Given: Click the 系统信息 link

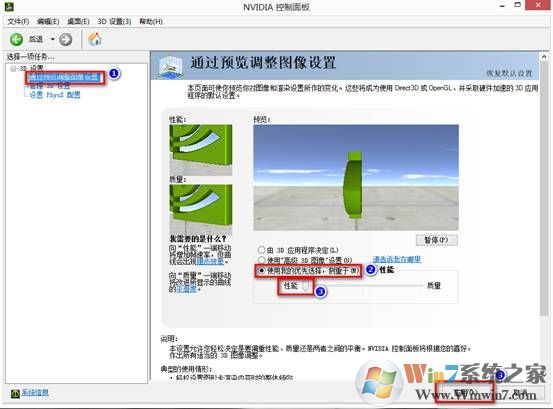Looking at the screenshot, I should 35,392.
